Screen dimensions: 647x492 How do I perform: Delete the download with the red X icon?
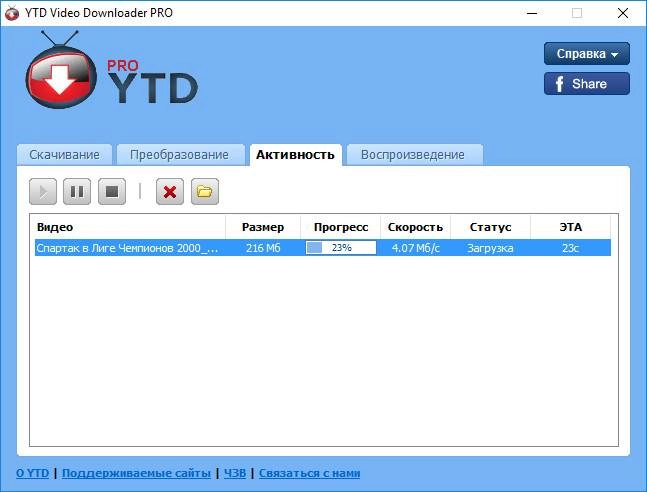click(170, 192)
